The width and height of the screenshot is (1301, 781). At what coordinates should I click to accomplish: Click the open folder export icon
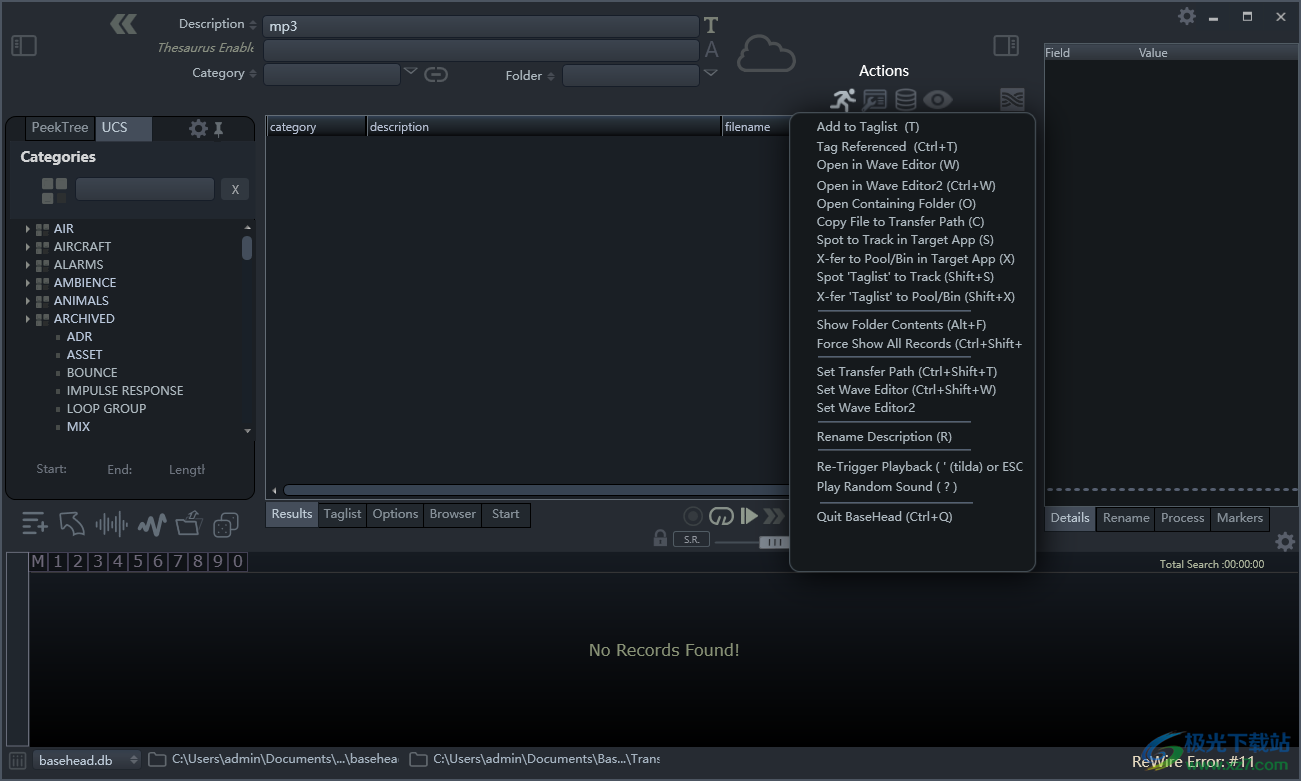tap(189, 523)
